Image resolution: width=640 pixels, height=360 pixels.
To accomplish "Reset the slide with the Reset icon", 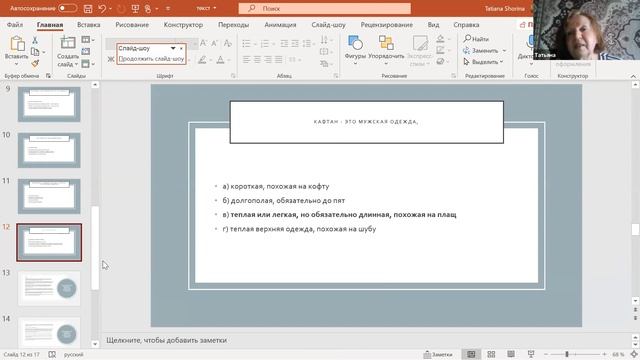I will coord(86,51).
